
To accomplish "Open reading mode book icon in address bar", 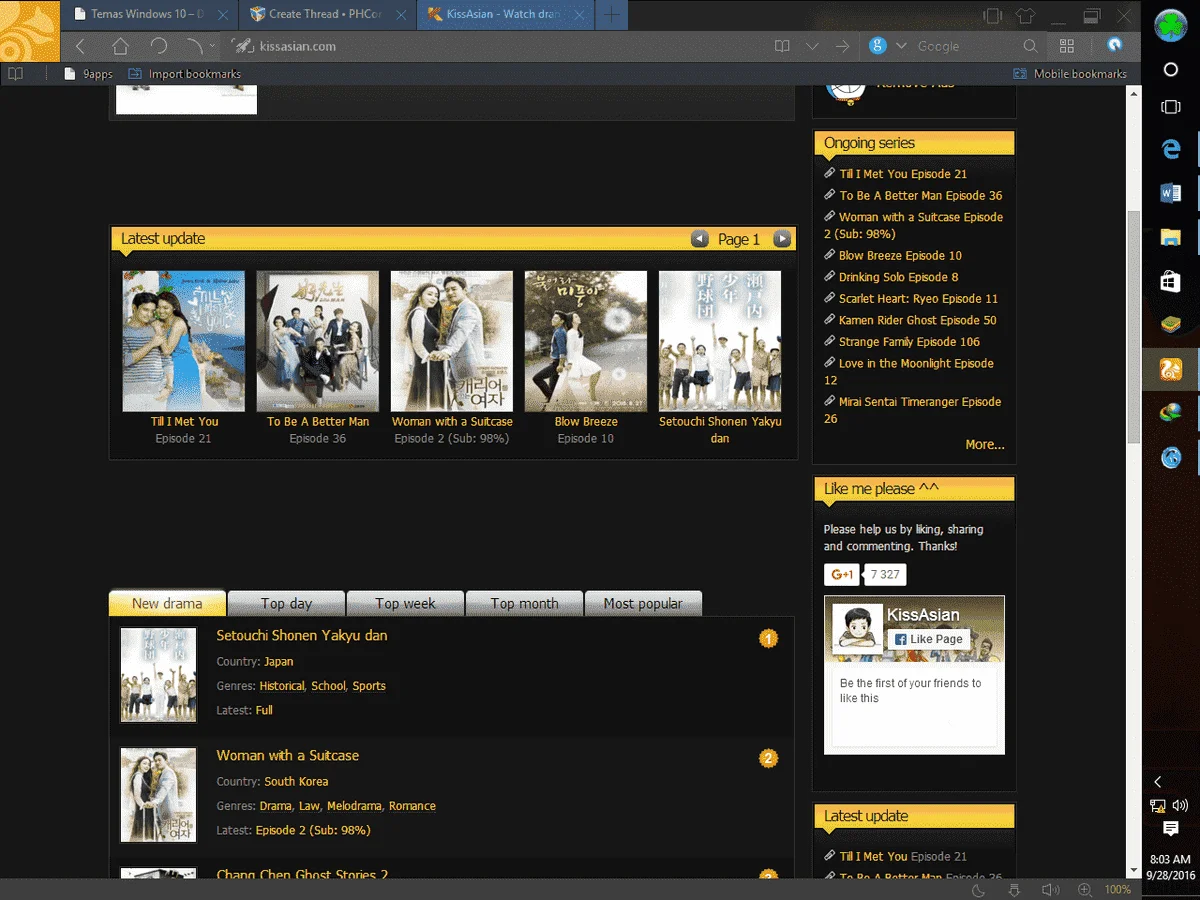I will 782,46.
